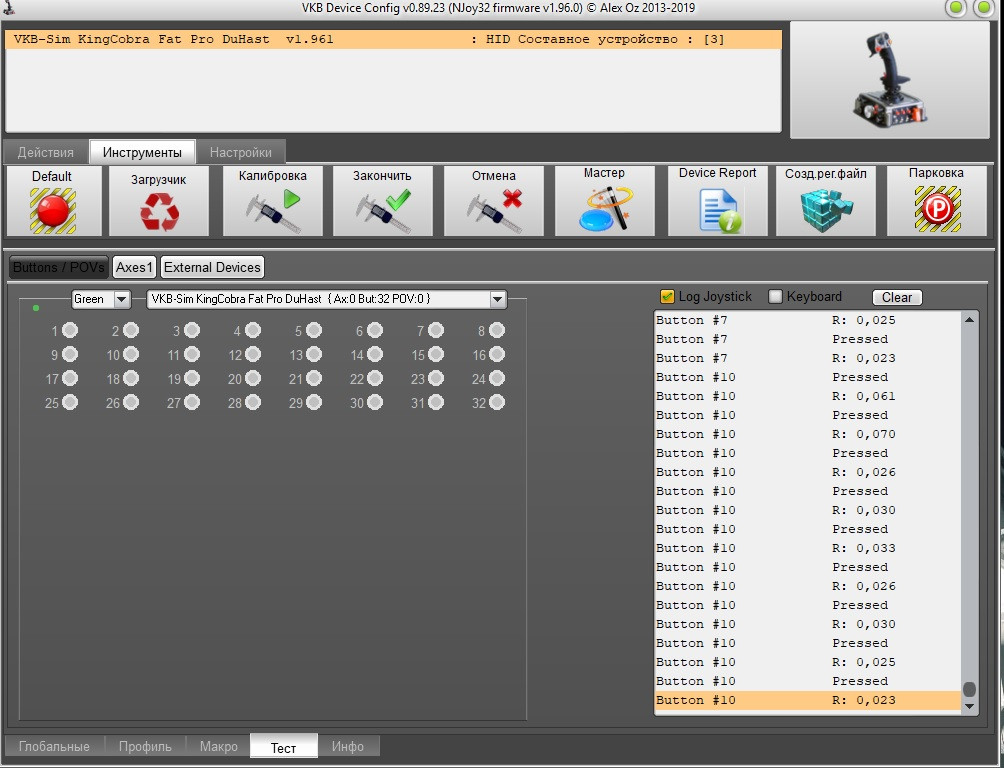
Task: Click button 10 indicator light
Action: (131, 354)
